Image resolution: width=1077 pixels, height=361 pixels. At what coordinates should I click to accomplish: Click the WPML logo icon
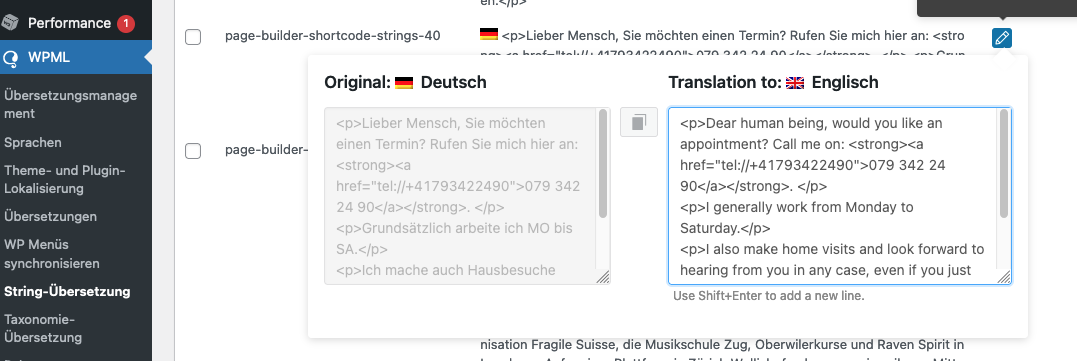click(x=11, y=58)
